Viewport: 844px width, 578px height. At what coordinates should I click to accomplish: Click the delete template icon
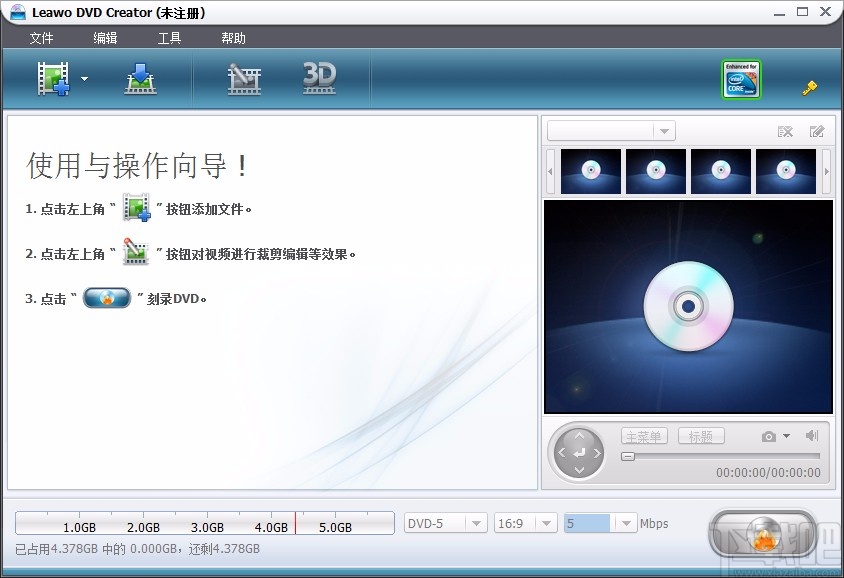tap(785, 131)
